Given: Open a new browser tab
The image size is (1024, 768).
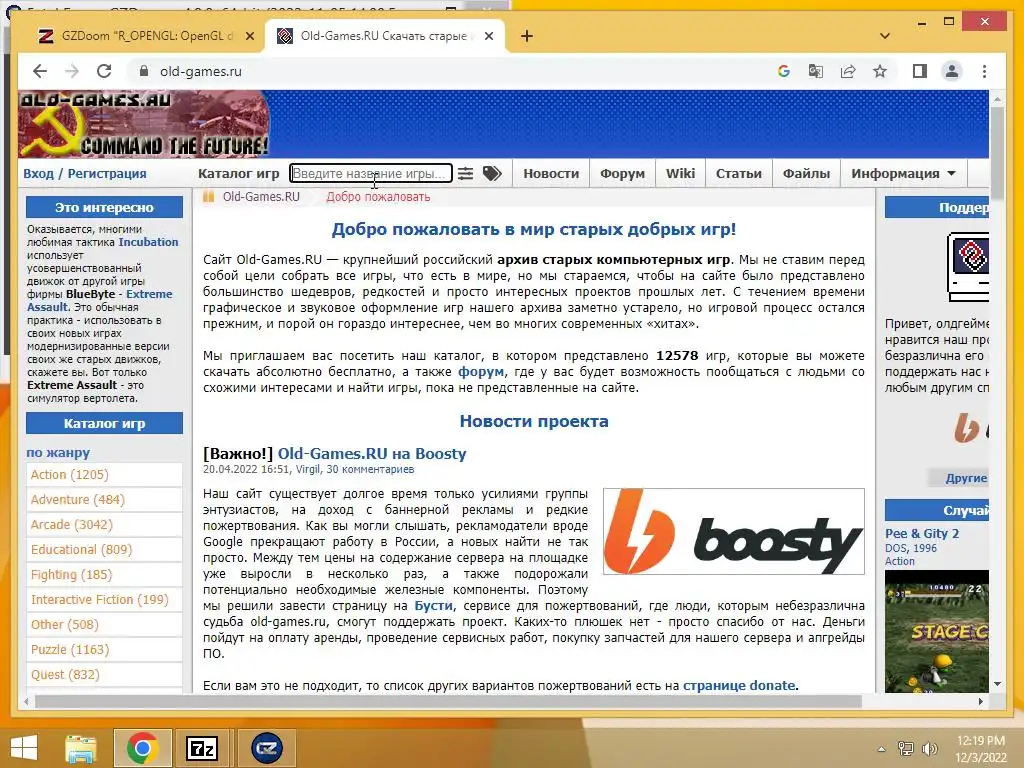Looking at the screenshot, I should 527,36.
